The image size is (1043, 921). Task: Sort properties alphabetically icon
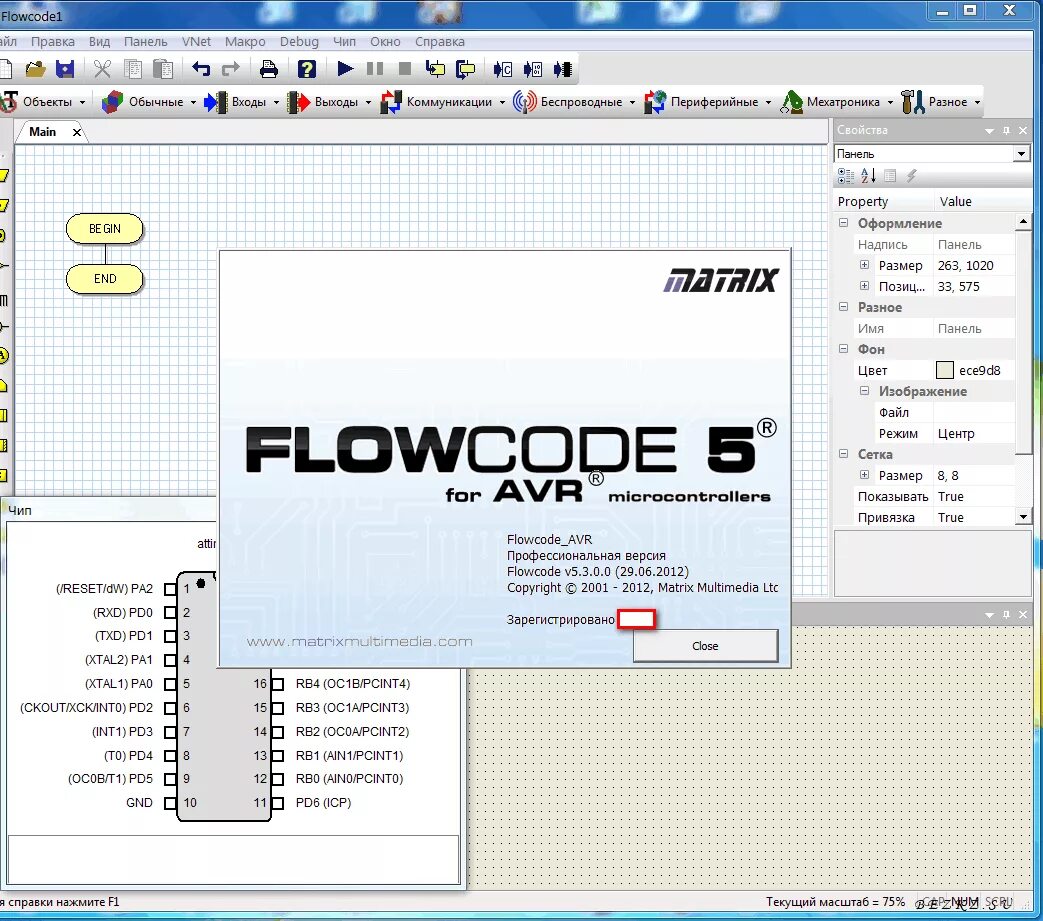click(x=868, y=176)
